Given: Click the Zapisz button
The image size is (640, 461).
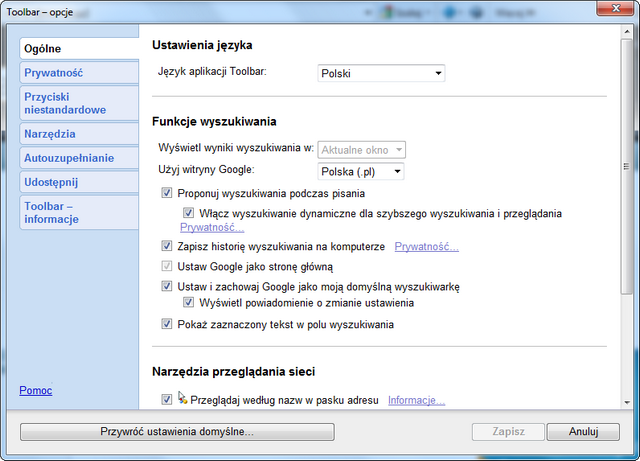Looking at the screenshot, I should [508, 432].
